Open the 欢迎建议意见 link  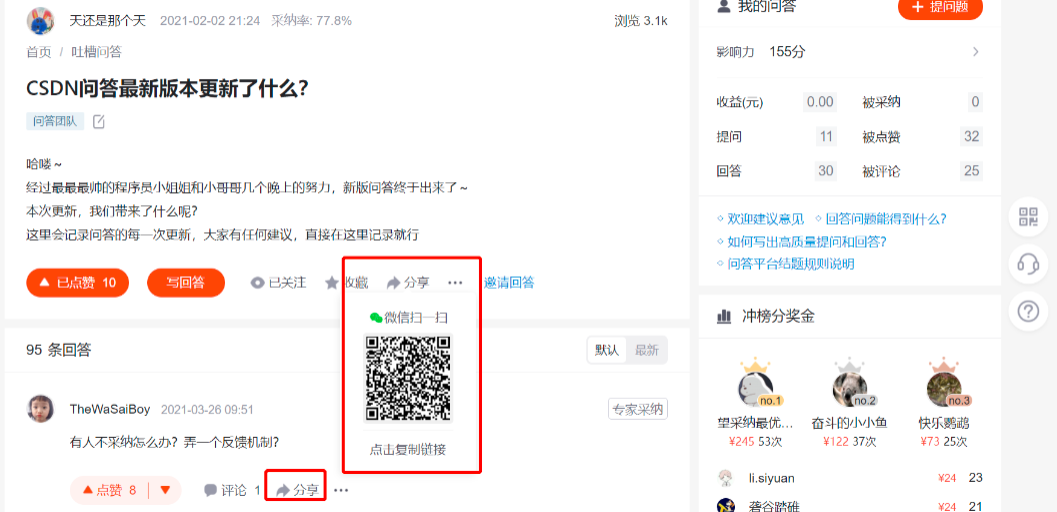766,219
